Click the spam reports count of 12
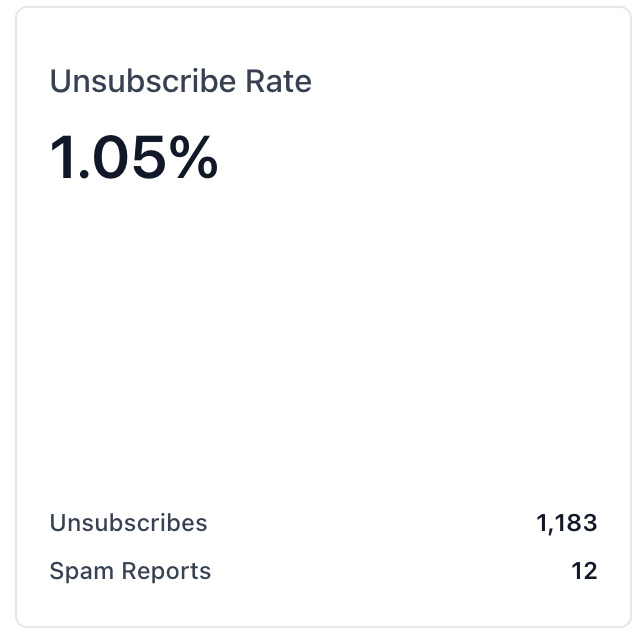 click(x=584, y=572)
